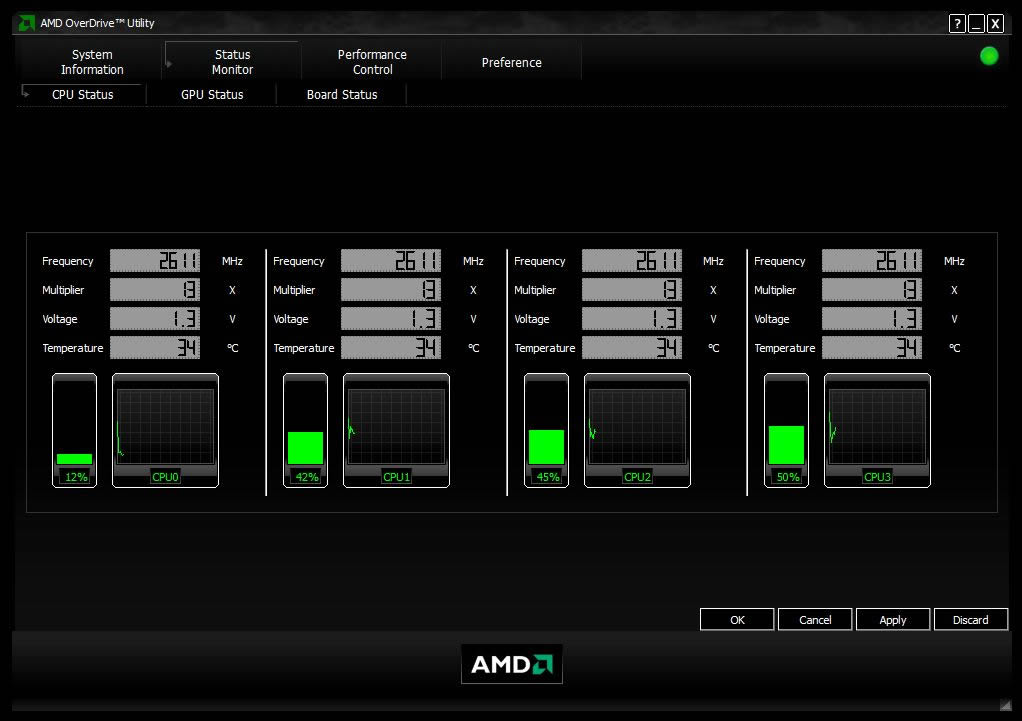This screenshot has height=721, width=1022.
Task: Click the "50%" usage readout
Action: 787,477
